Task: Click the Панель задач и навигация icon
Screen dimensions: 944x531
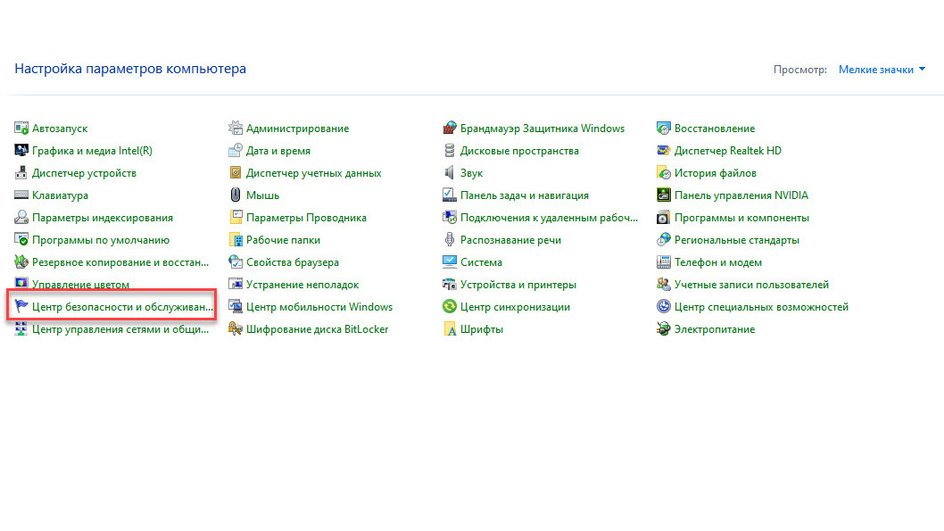Action: click(x=450, y=195)
